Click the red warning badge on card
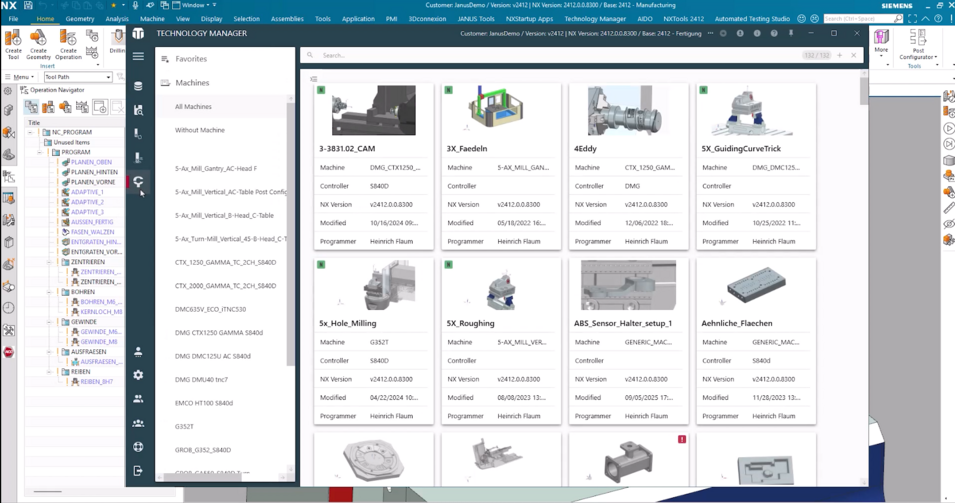The width and height of the screenshot is (955, 503). 682,439
